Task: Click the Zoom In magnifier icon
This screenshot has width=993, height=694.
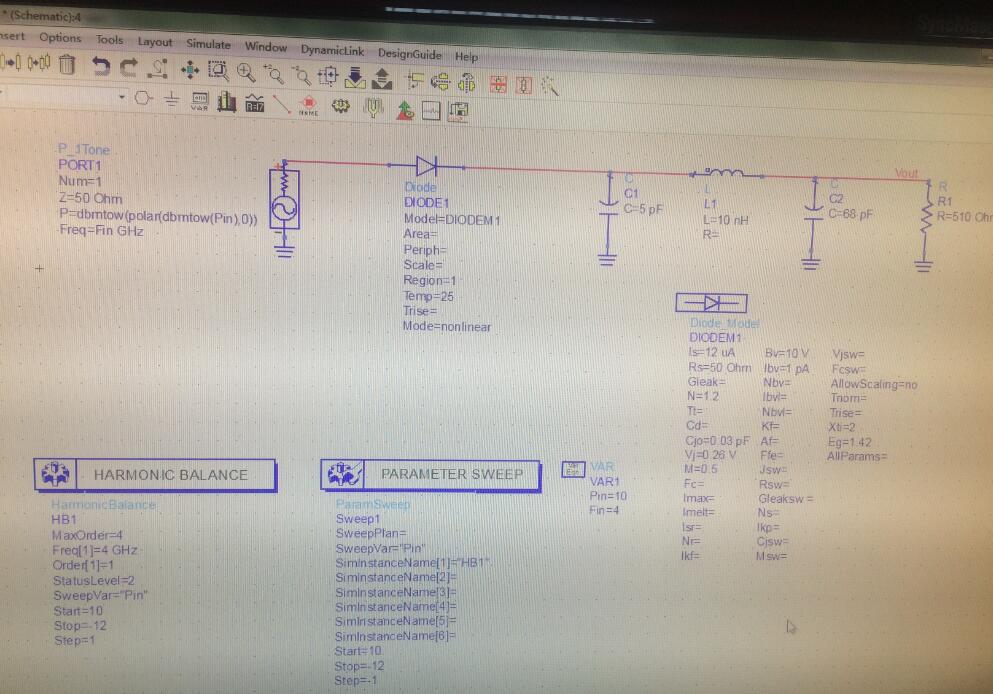Action: coord(246,72)
